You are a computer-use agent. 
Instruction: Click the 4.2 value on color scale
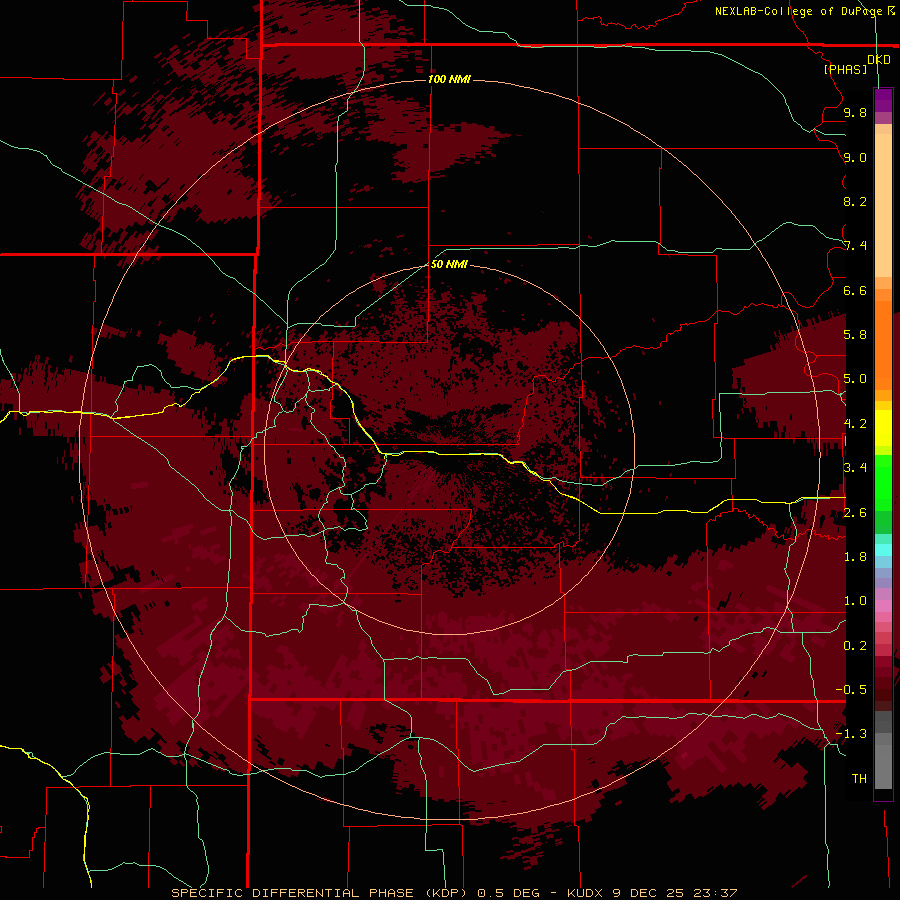pyautogui.click(x=855, y=424)
